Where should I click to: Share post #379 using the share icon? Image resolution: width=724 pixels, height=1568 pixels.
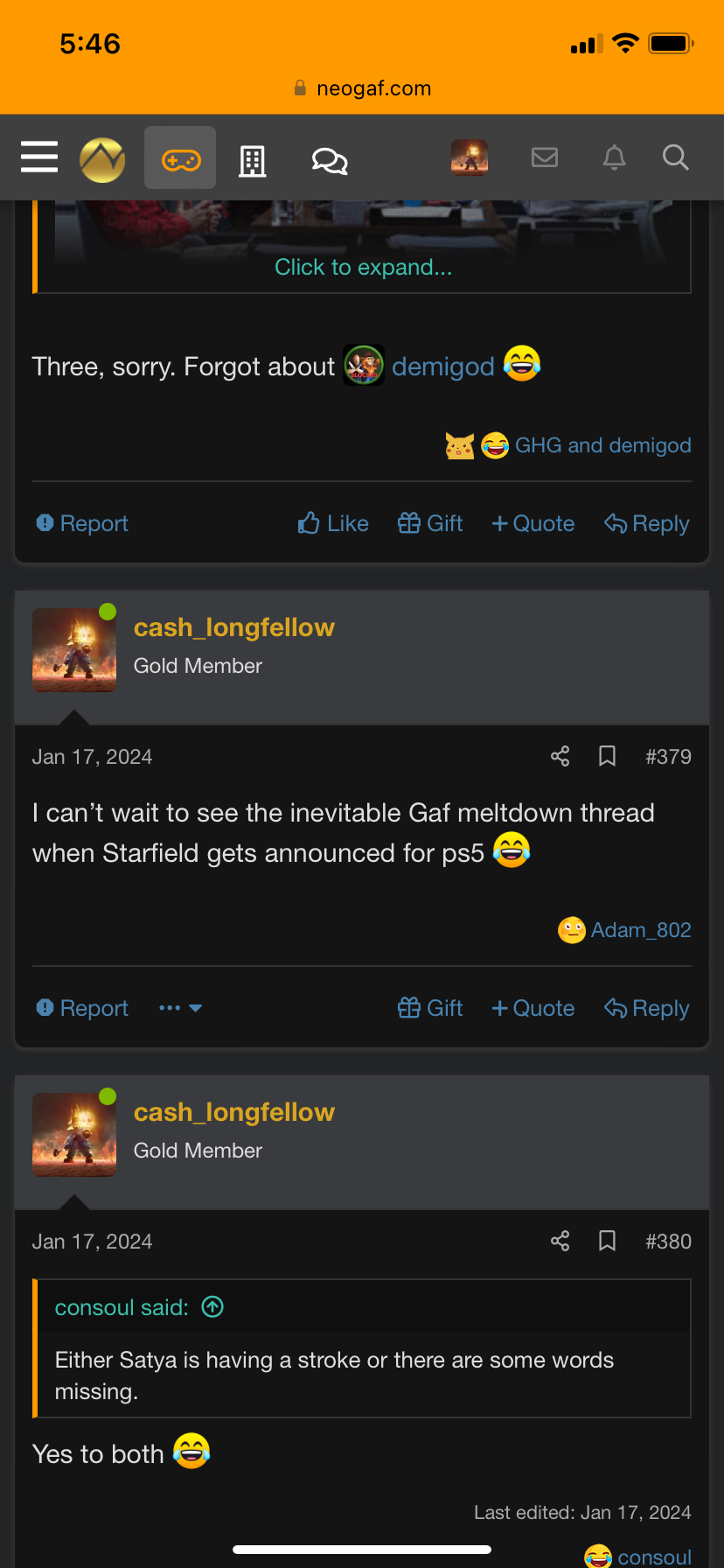tap(560, 756)
